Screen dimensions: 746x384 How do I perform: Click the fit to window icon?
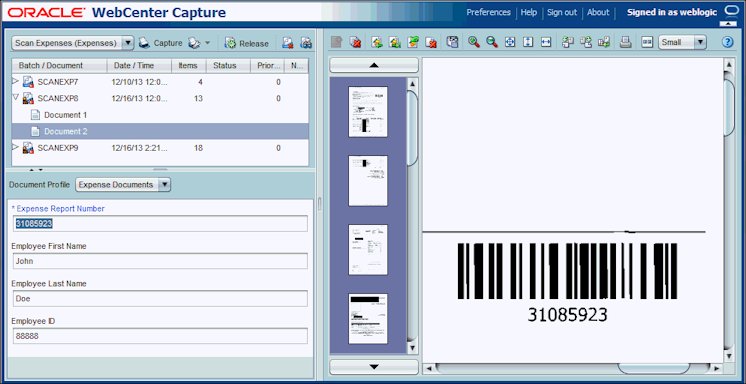510,42
